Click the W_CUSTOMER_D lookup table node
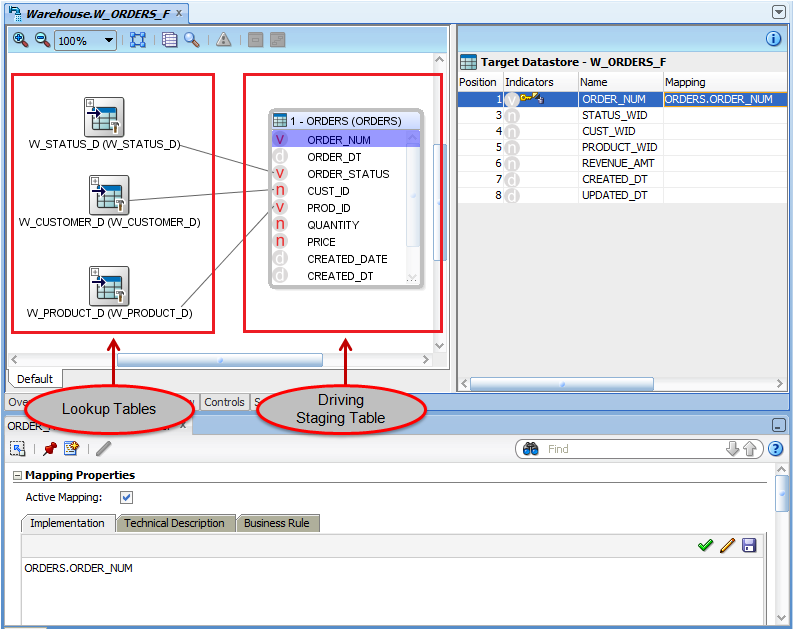This screenshot has width=794, height=630. (x=108, y=195)
